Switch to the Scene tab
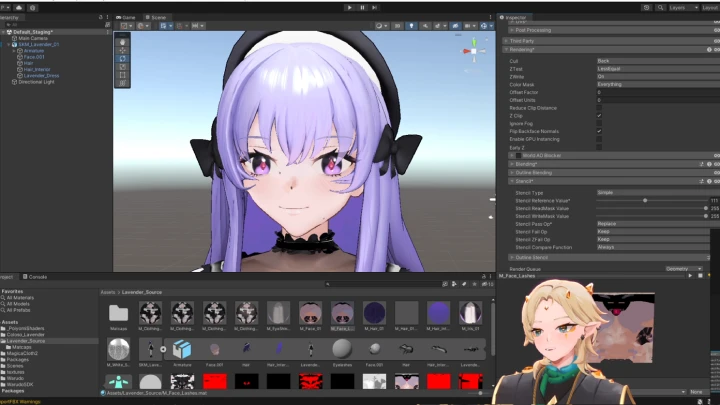The width and height of the screenshot is (720, 405). [156, 17]
